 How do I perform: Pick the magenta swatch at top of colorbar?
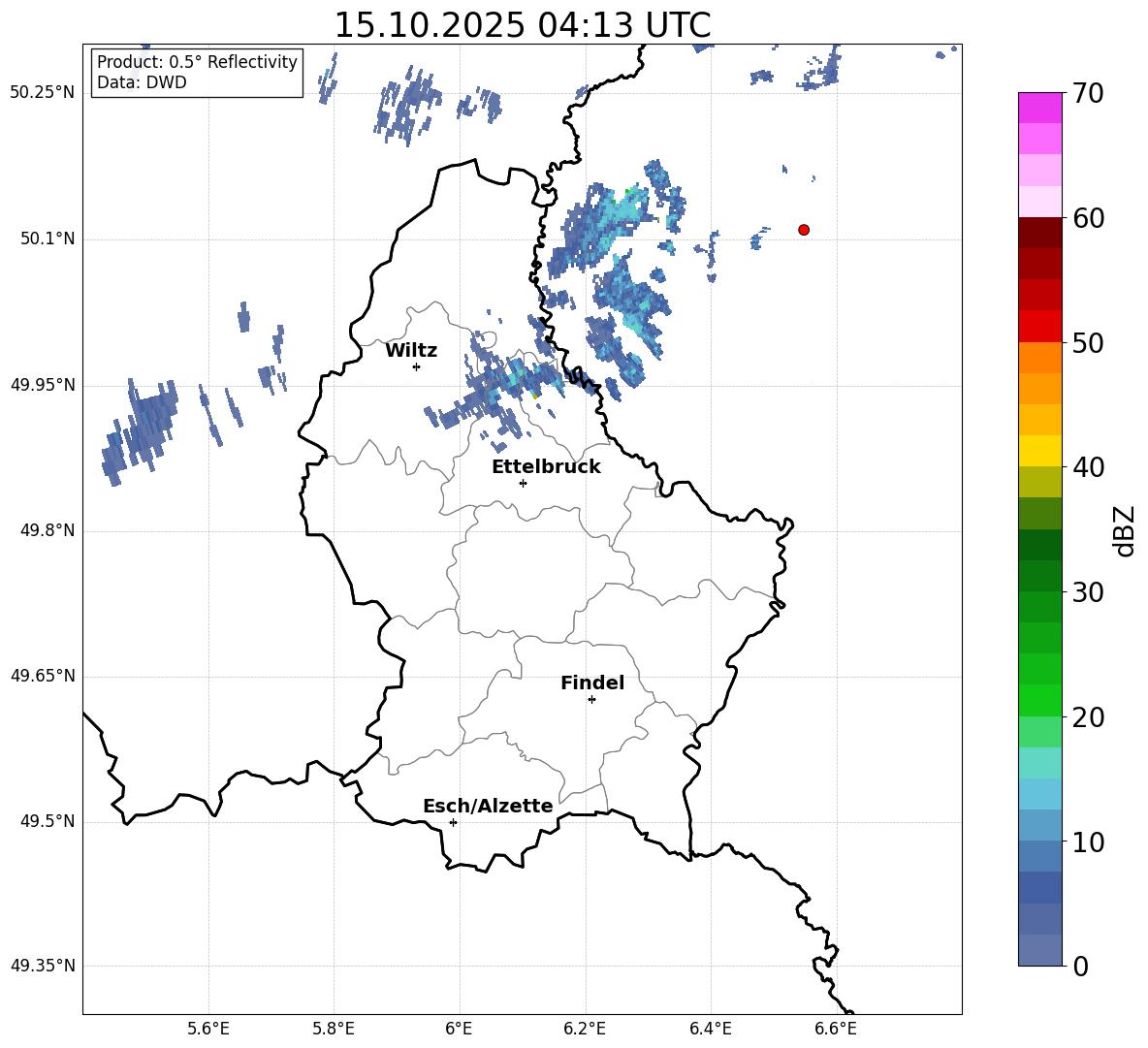[x=1039, y=108]
